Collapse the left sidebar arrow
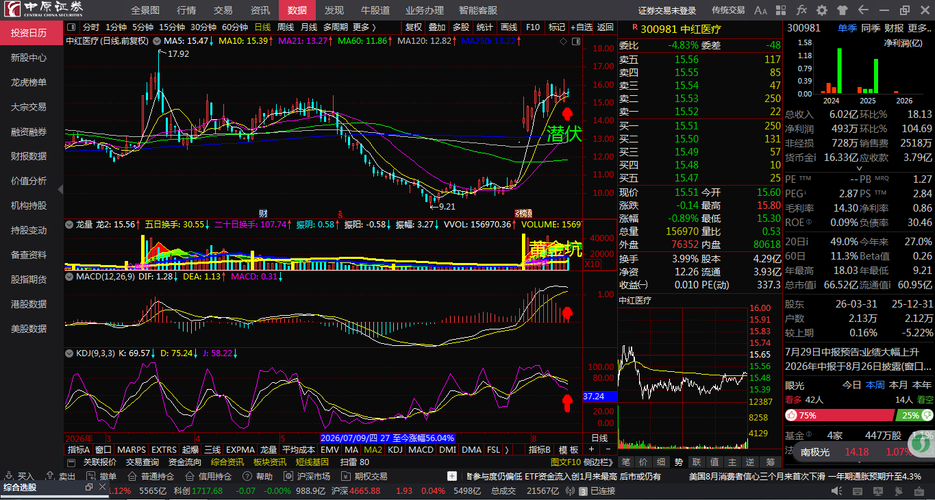Screen dimensions: 935x500 [x=60, y=189]
